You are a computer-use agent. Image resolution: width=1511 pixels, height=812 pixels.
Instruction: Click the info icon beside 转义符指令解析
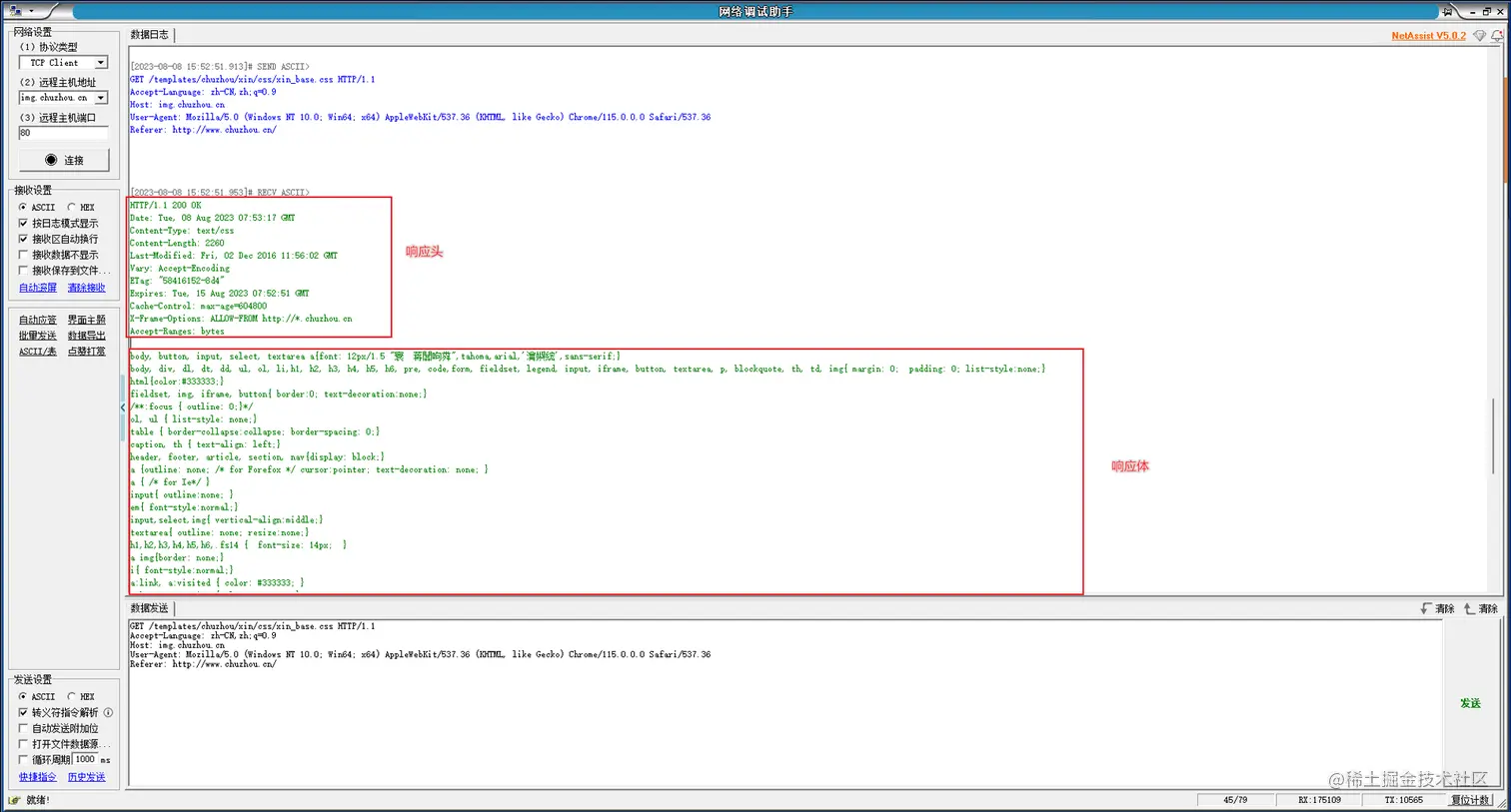(x=108, y=712)
